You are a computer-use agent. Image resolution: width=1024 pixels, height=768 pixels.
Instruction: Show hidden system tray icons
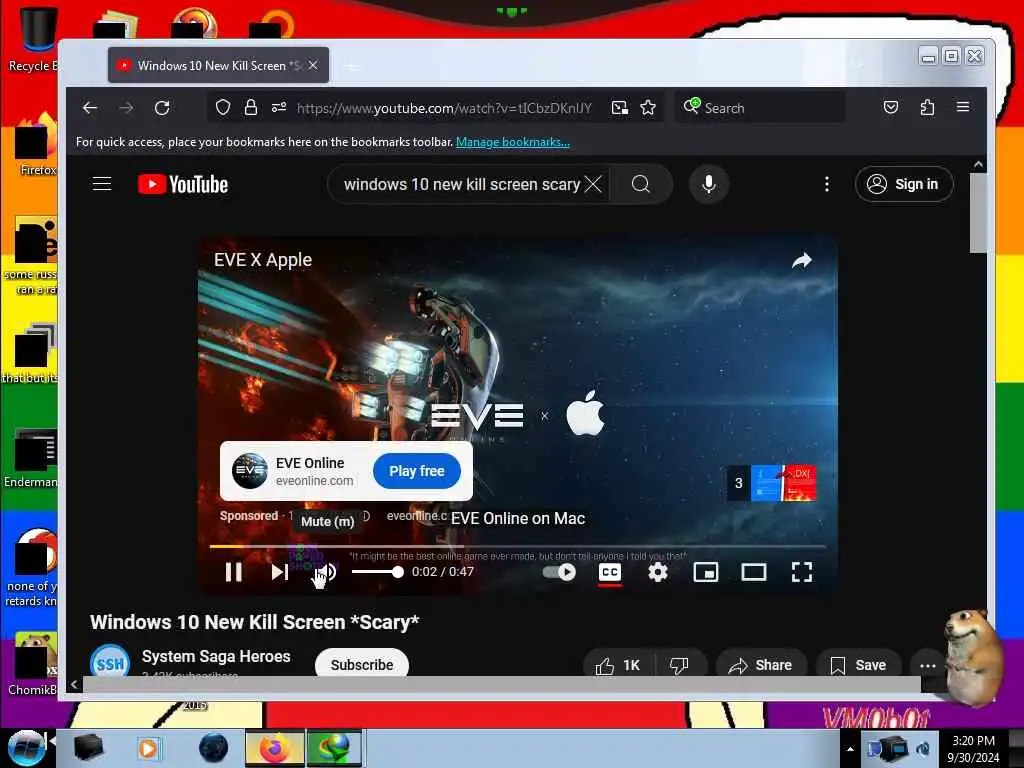[850, 749]
